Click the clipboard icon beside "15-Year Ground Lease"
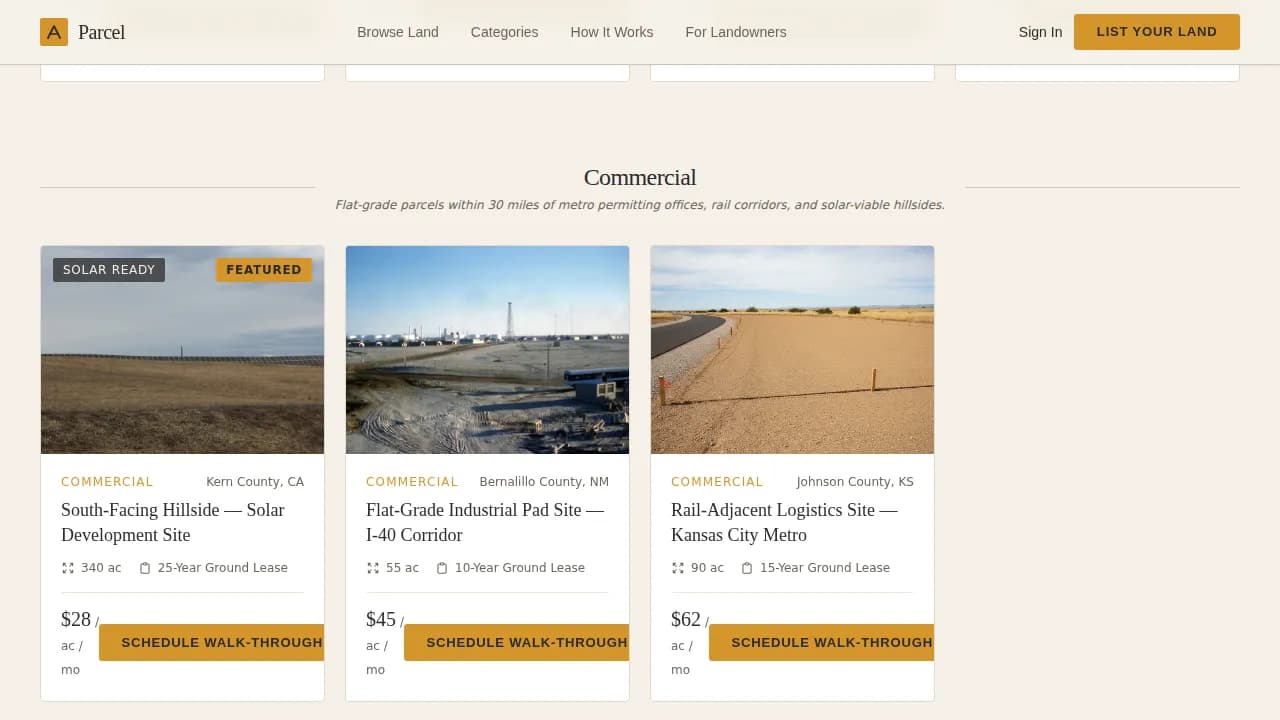 click(x=747, y=567)
